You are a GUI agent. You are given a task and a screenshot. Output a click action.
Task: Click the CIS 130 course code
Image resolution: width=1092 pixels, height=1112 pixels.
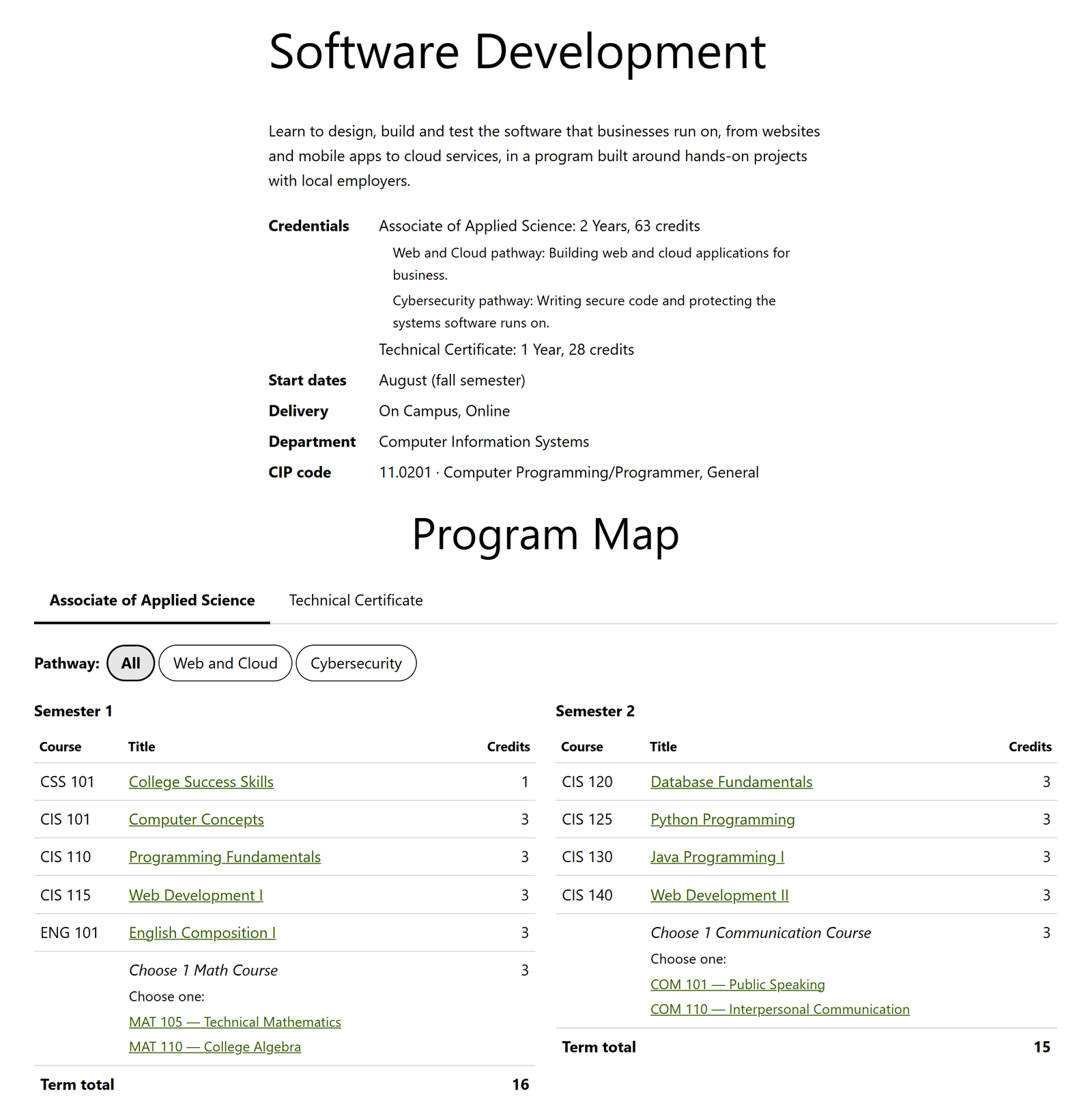pos(587,857)
